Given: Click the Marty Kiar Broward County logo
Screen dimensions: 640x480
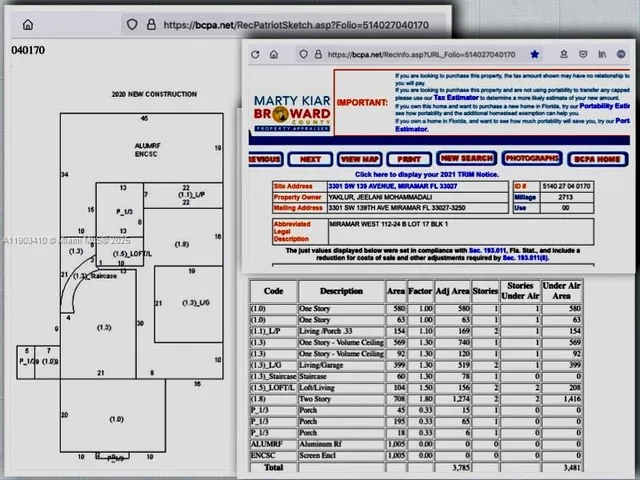Looking at the screenshot, I should pyautogui.click(x=292, y=115).
